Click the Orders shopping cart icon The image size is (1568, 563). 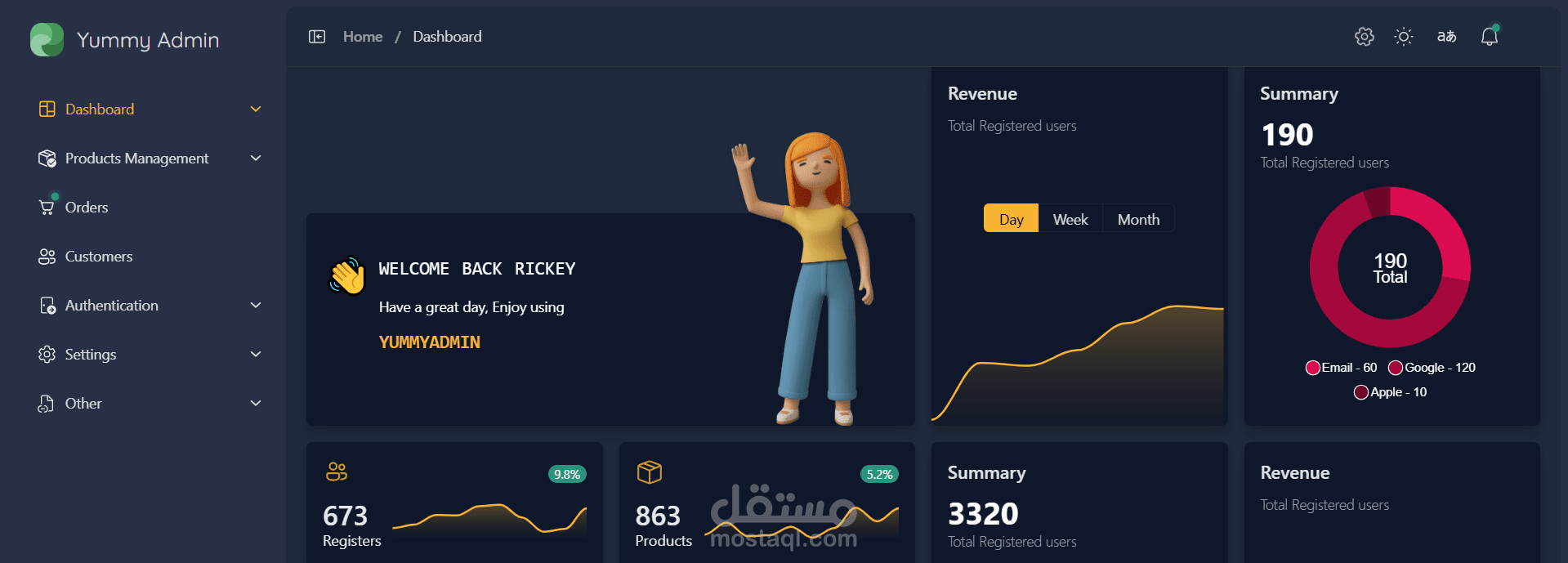click(x=47, y=207)
